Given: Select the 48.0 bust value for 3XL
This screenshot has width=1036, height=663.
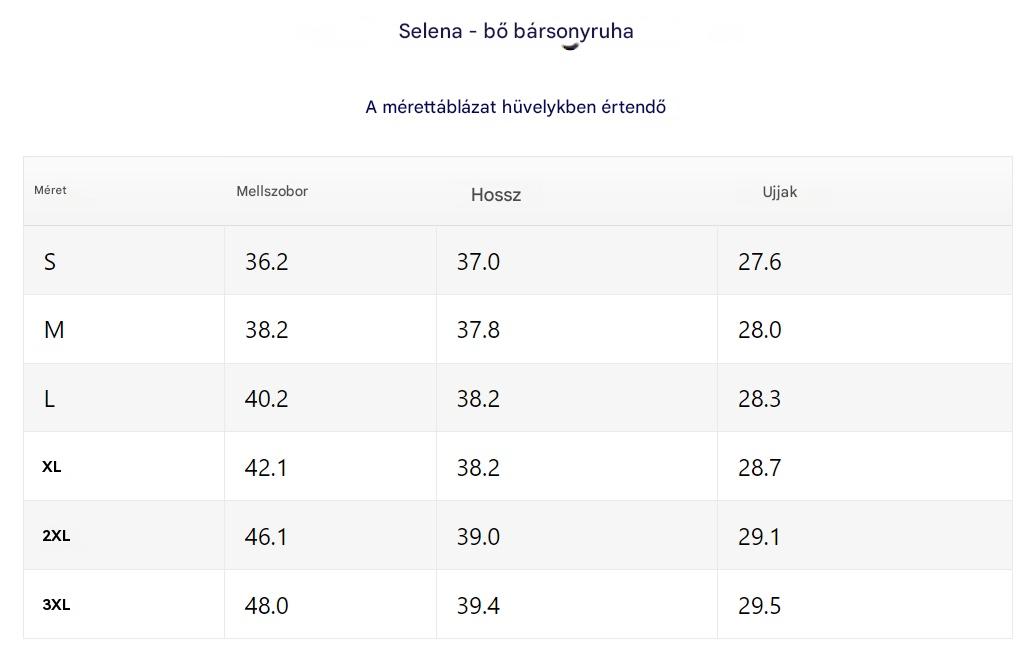Looking at the screenshot, I should pyautogui.click(x=267, y=606).
